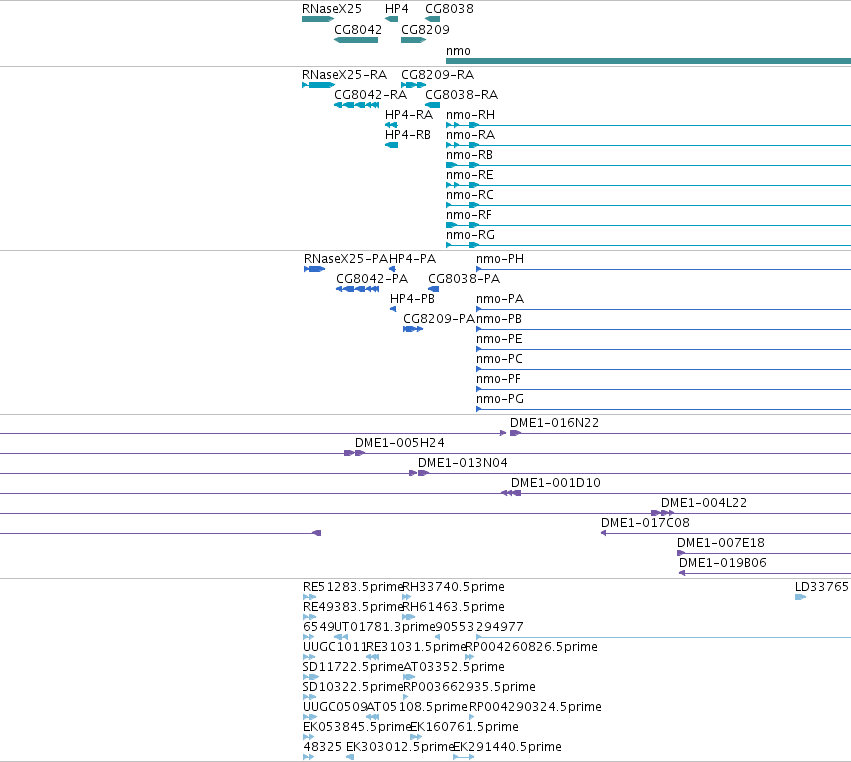
Task: Click the EK291440.5prime EST
Action: click(463, 758)
